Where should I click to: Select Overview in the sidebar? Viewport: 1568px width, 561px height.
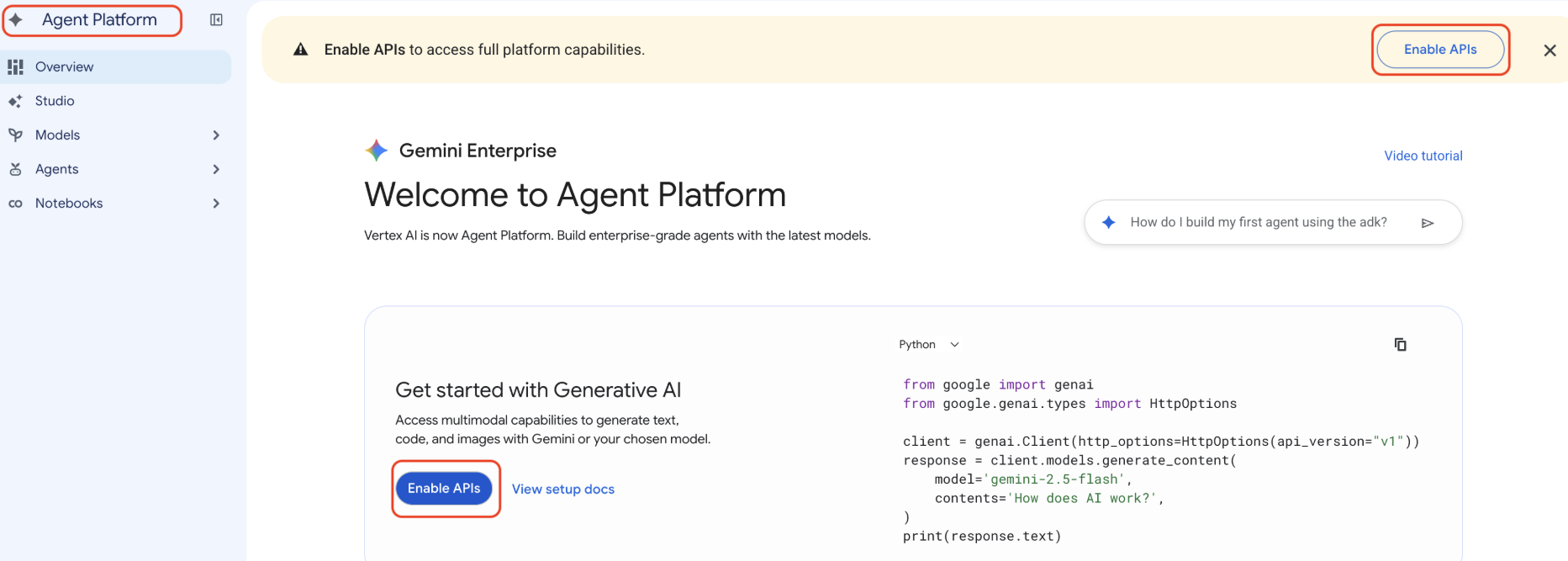pyautogui.click(x=116, y=66)
